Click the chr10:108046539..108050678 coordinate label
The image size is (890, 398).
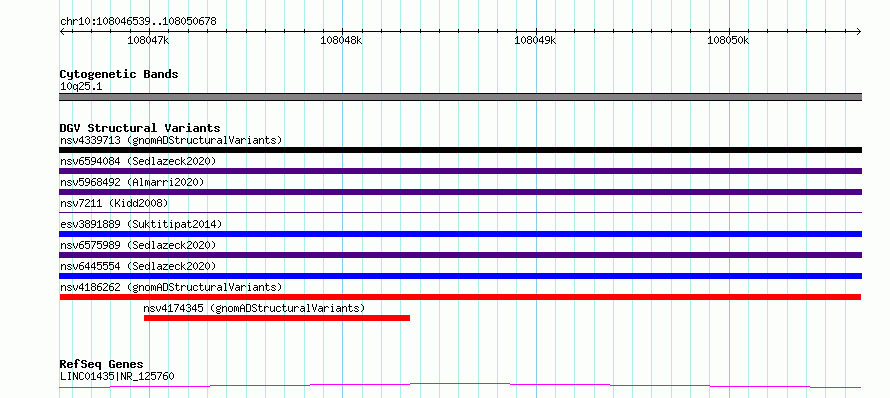[x=138, y=22]
